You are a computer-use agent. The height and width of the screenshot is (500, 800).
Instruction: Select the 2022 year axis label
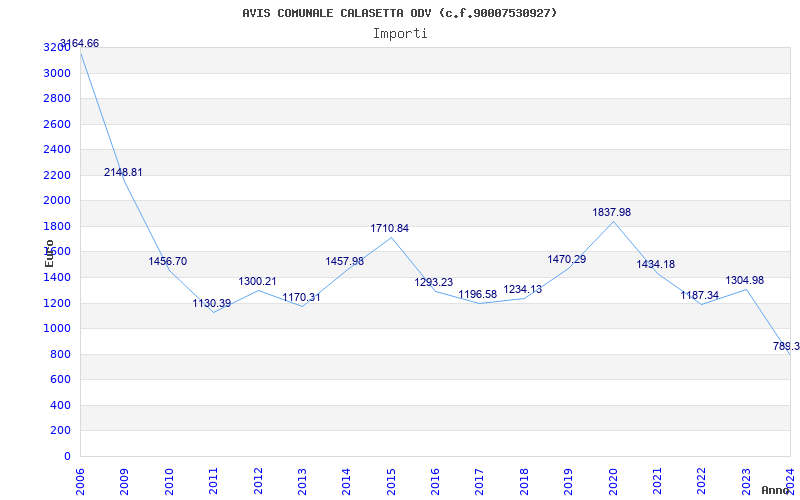[x=702, y=482]
